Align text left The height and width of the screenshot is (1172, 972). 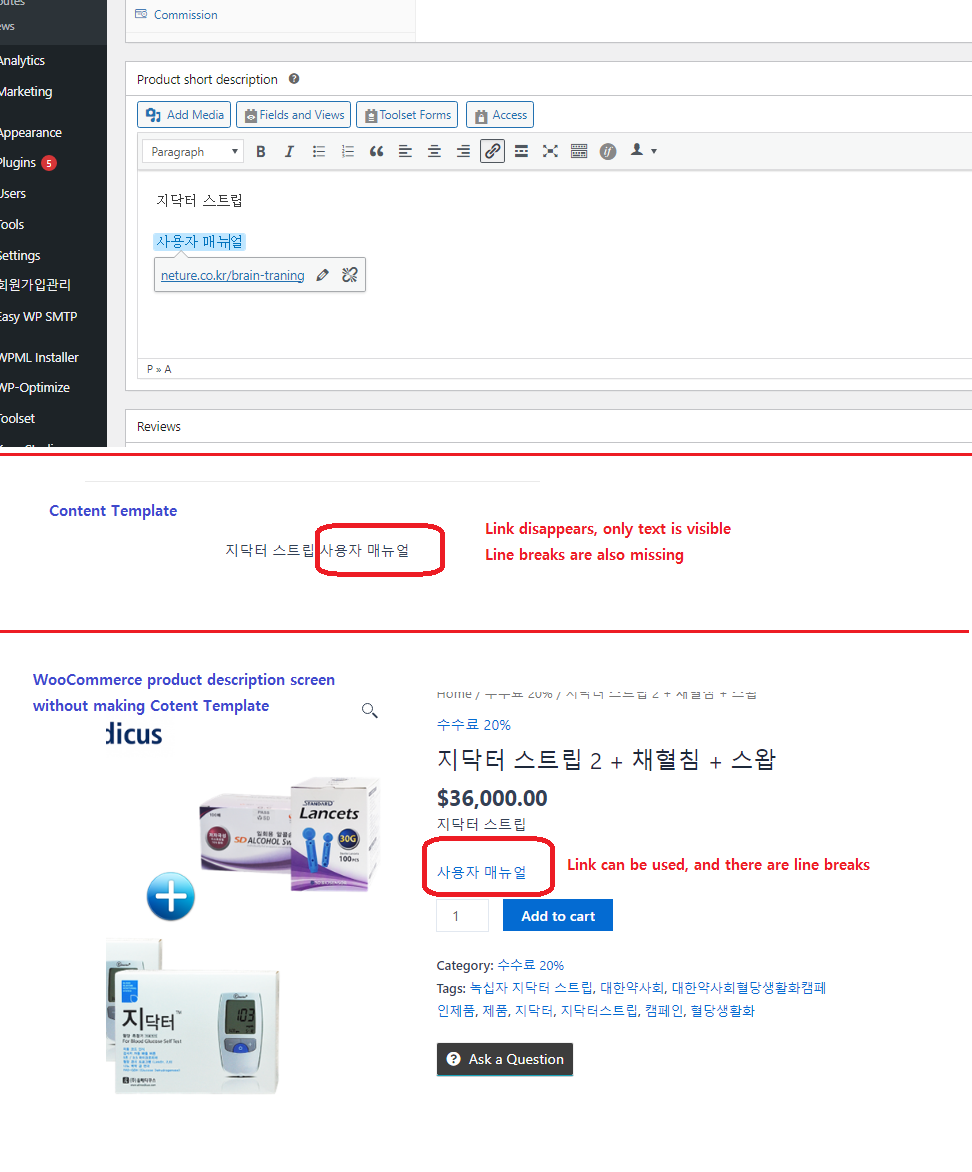tap(405, 152)
